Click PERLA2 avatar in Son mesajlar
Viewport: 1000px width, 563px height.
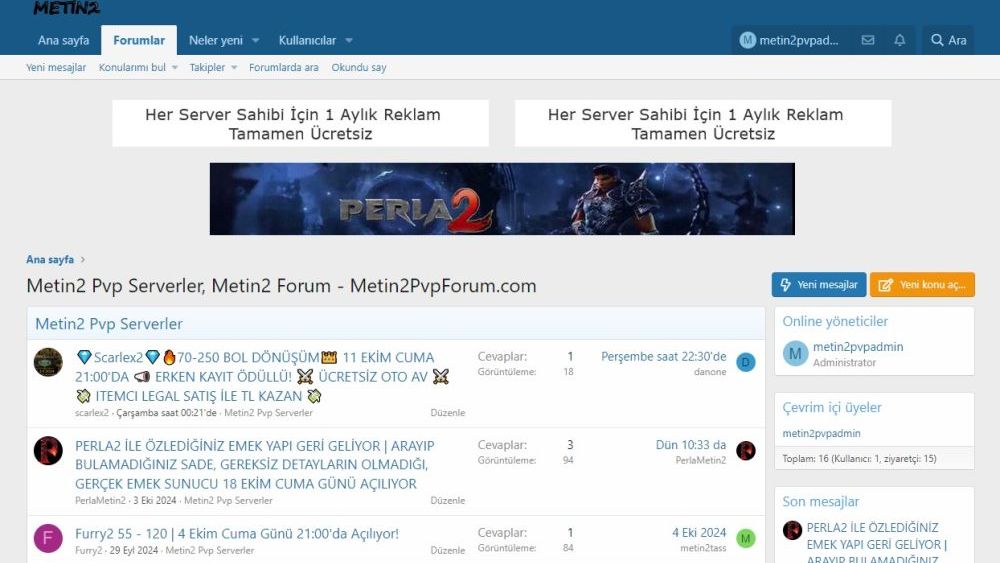coord(792,530)
